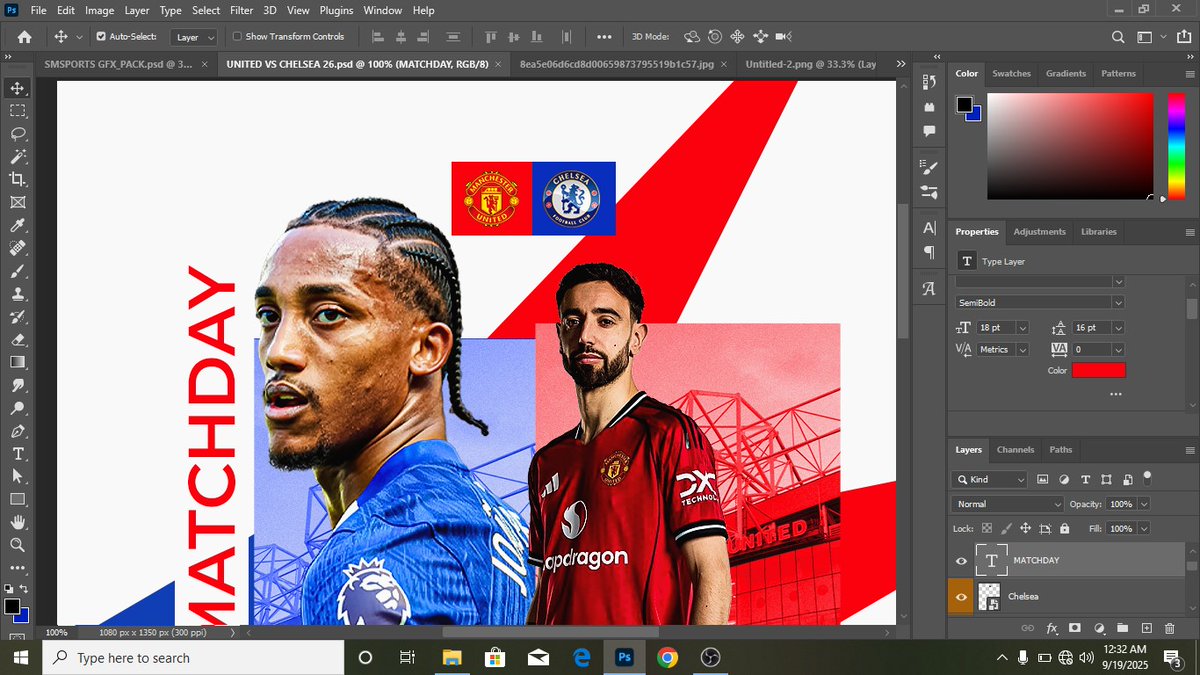Image resolution: width=1200 pixels, height=675 pixels.
Task: Toggle lock image pixels brush icon
Action: click(1006, 528)
